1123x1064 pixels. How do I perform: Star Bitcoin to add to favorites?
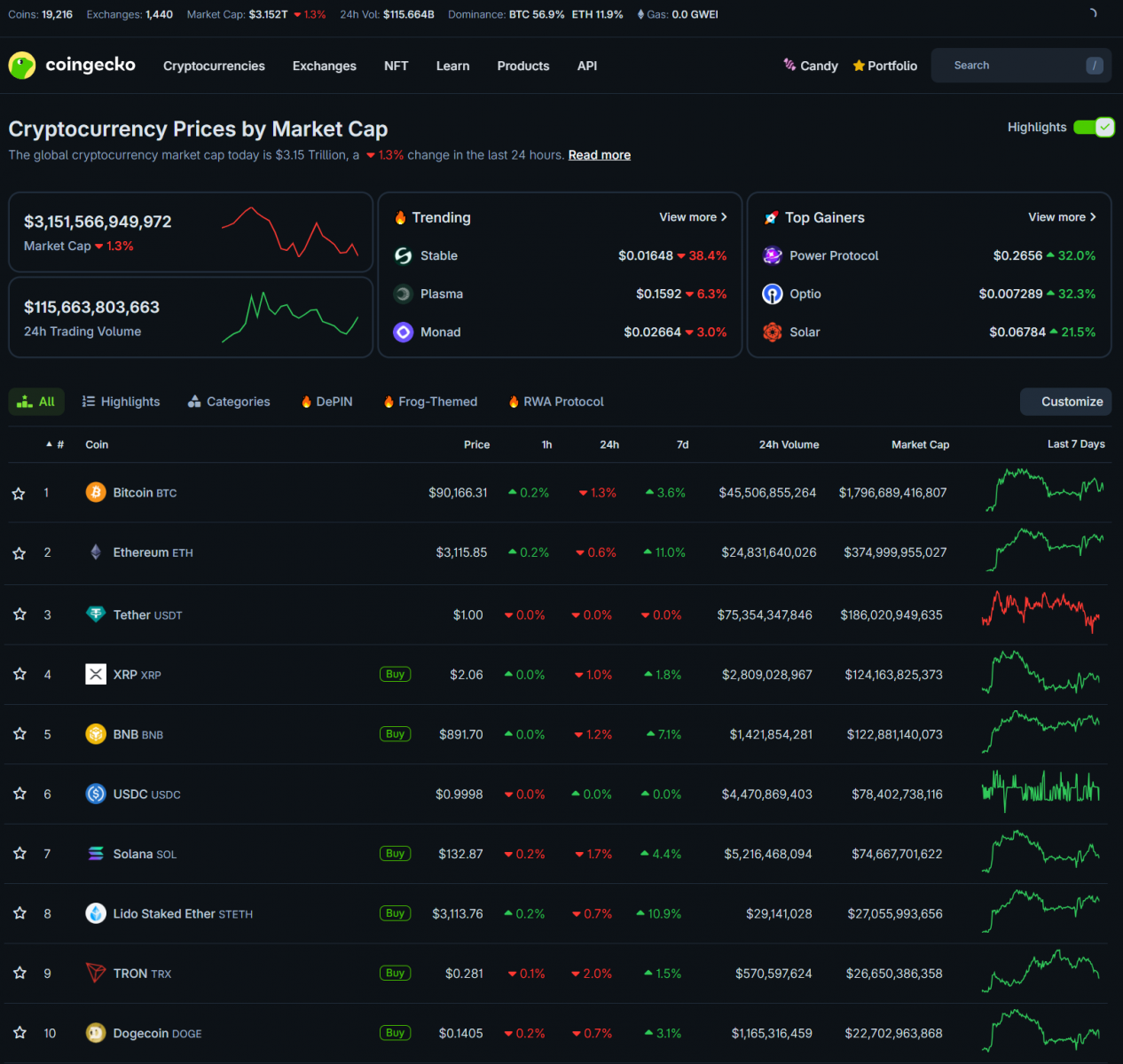point(19,493)
